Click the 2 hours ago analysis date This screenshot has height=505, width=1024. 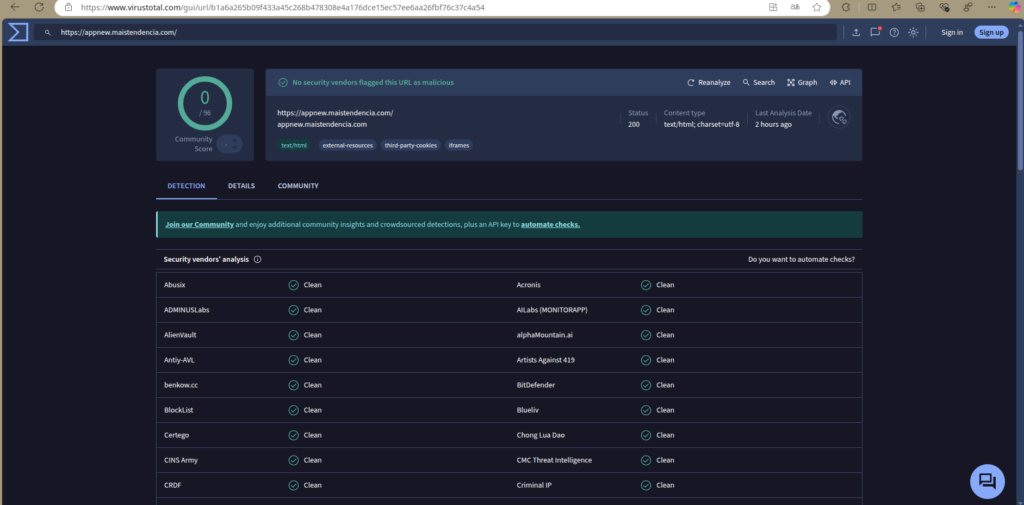(773, 124)
